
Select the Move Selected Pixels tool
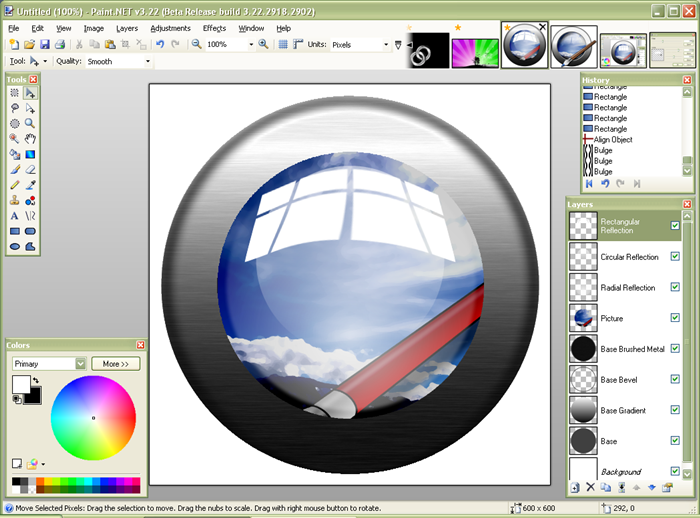pyautogui.click(x=30, y=93)
